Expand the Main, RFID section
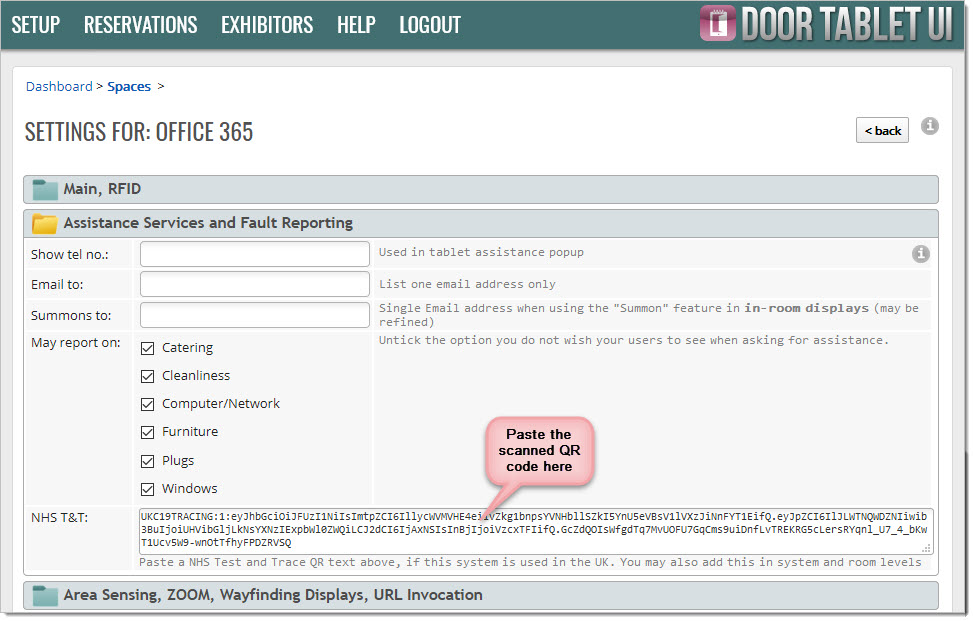The image size is (973, 621). click(480, 189)
